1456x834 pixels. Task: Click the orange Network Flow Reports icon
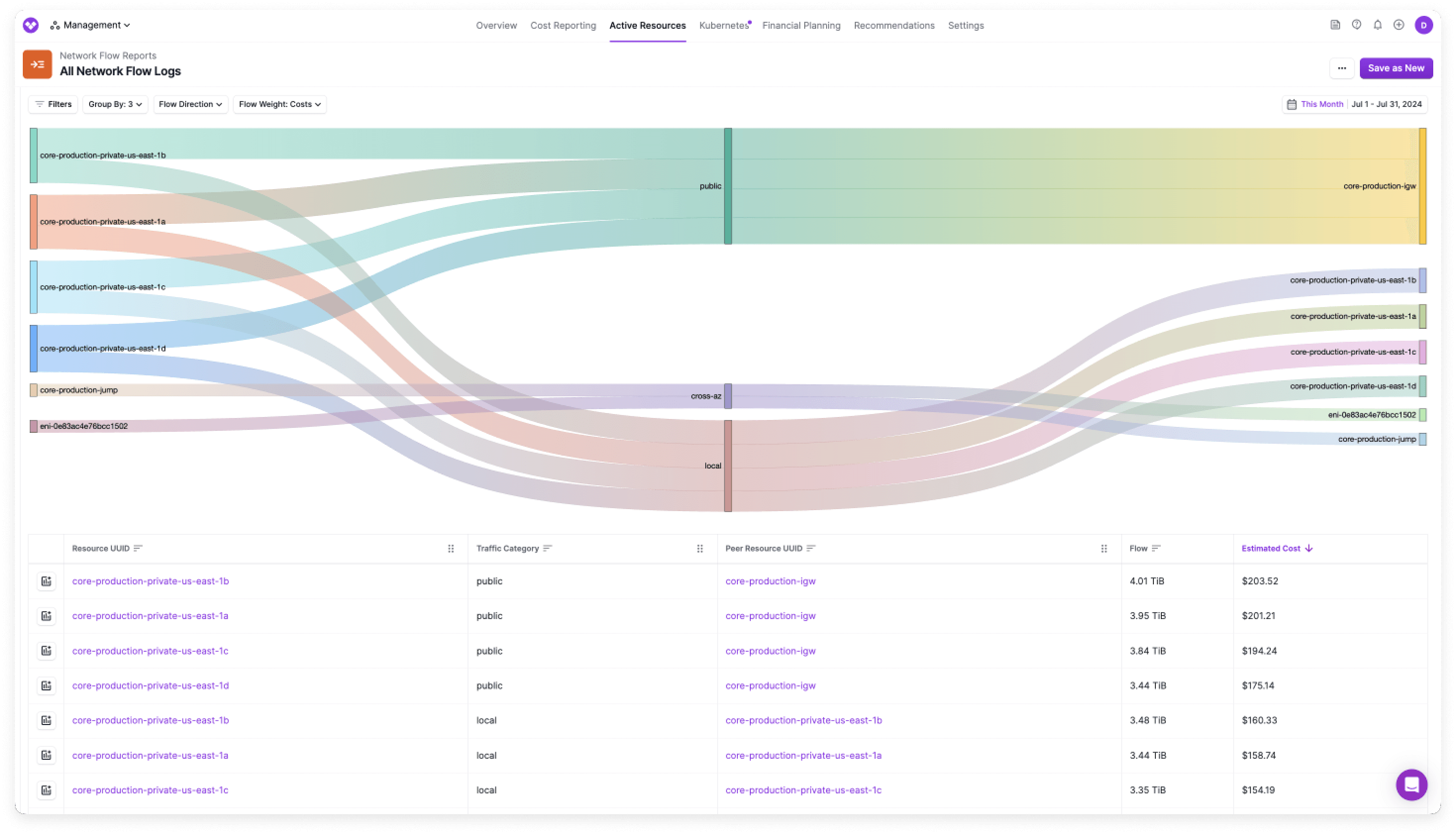click(38, 64)
